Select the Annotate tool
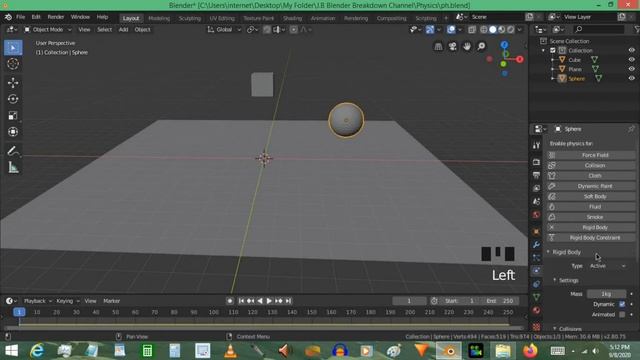The width and height of the screenshot is (640, 360). [13, 151]
